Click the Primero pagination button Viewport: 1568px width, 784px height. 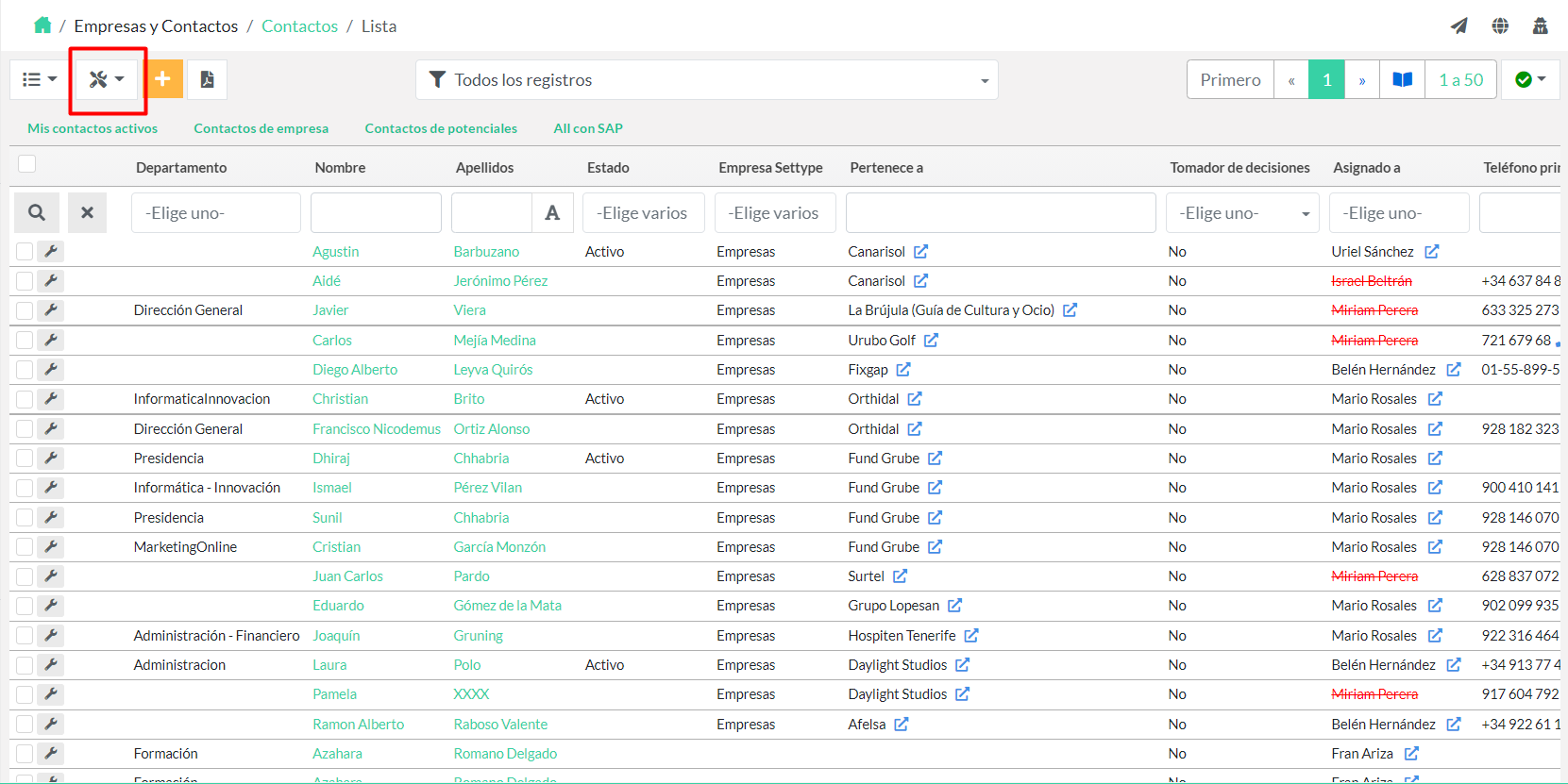click(1230, 79)
